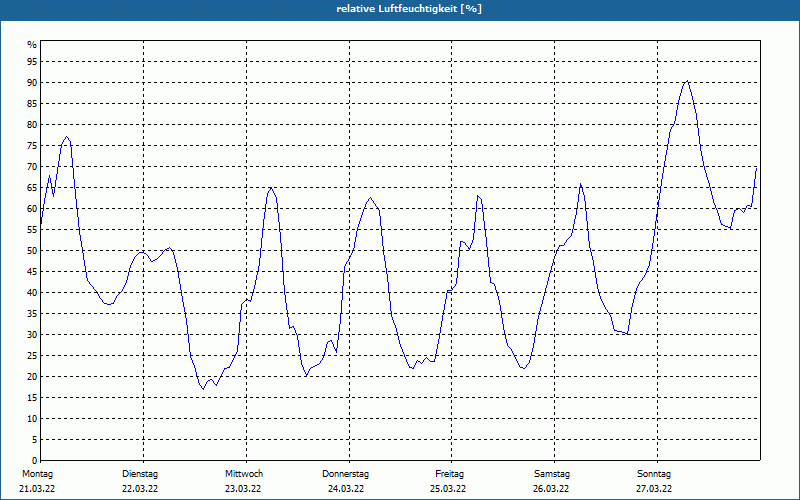Click the Sunday humidity peak near 90%

click(x=687, y=81)
